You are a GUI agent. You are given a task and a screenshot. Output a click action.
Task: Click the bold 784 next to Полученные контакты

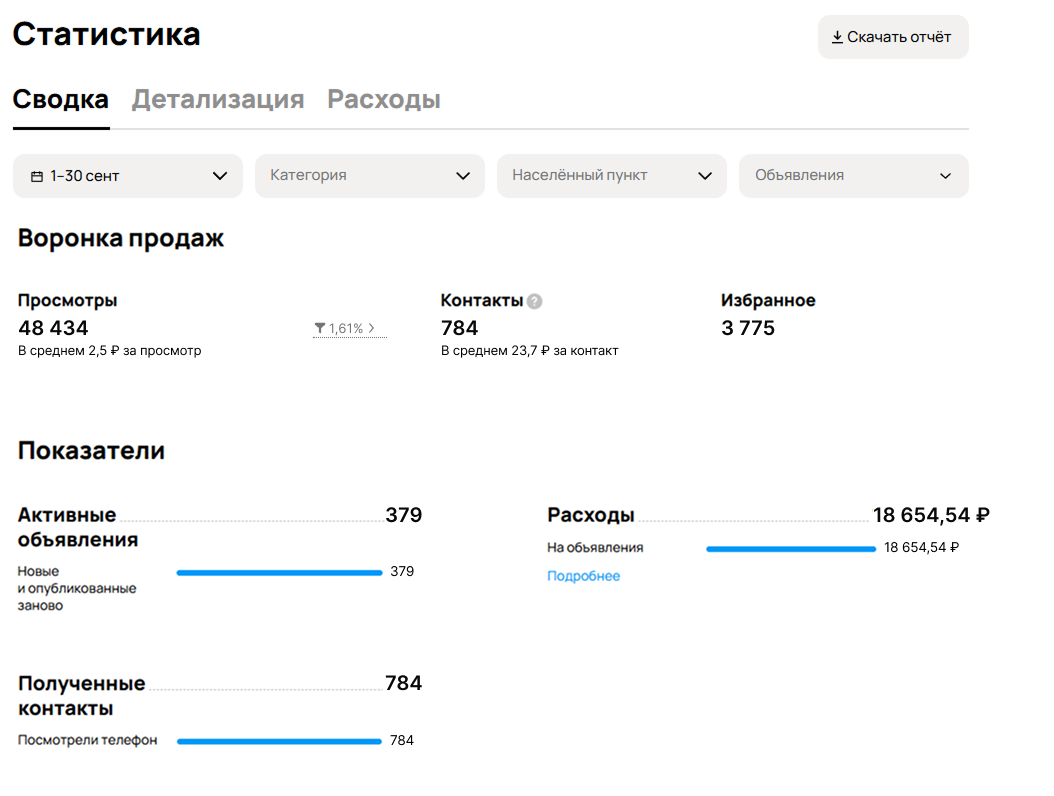click(x=403, y=683)
